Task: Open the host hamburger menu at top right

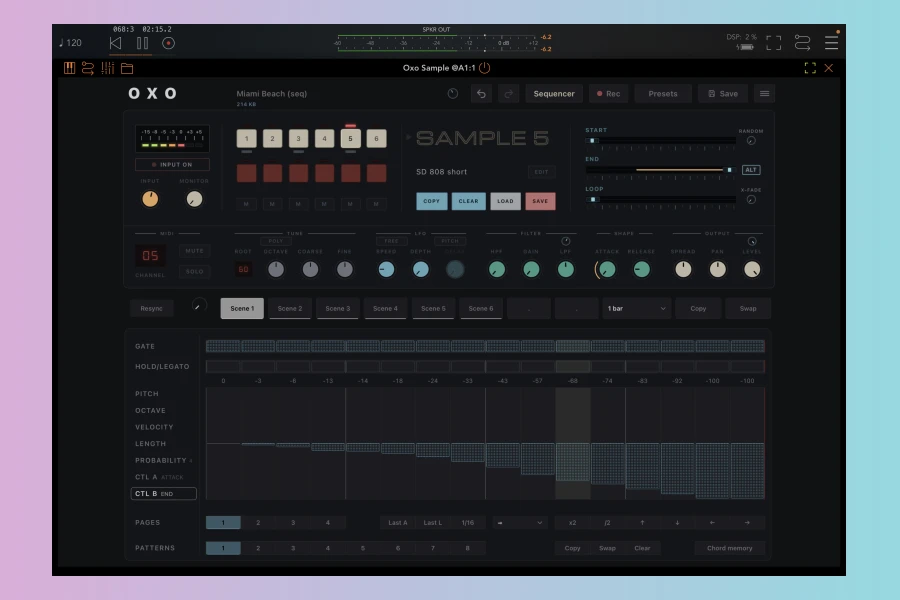Action: [x=831, y=42]
